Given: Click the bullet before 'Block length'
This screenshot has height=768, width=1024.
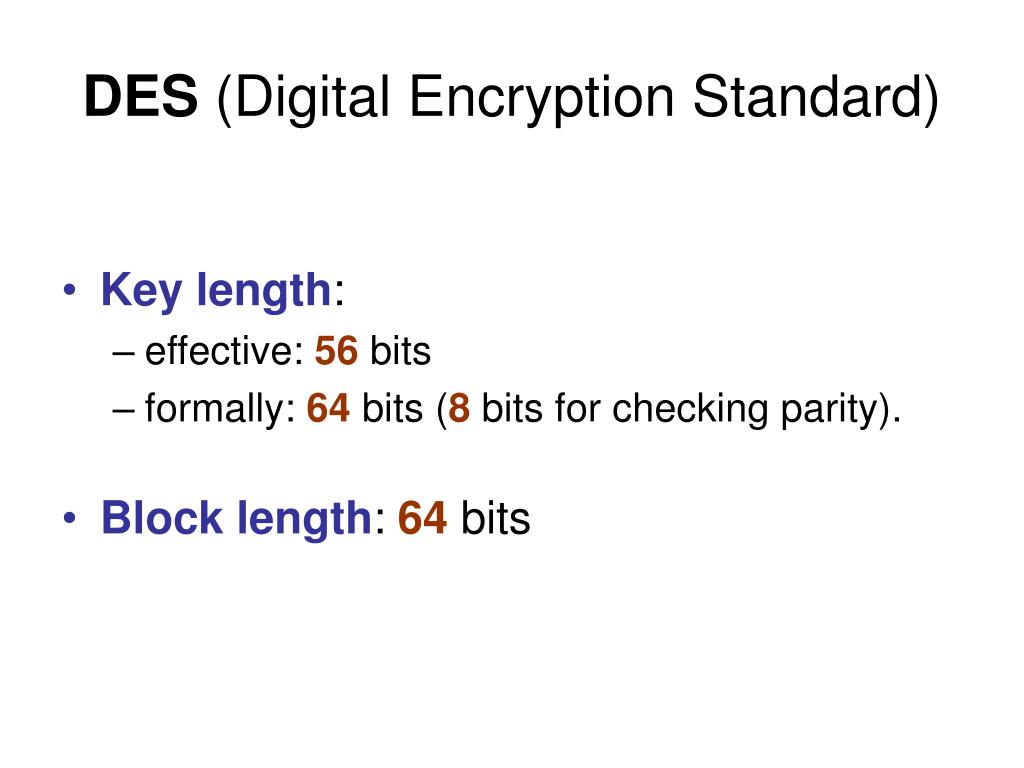Looking at the screenshot, I should (70, 518).
